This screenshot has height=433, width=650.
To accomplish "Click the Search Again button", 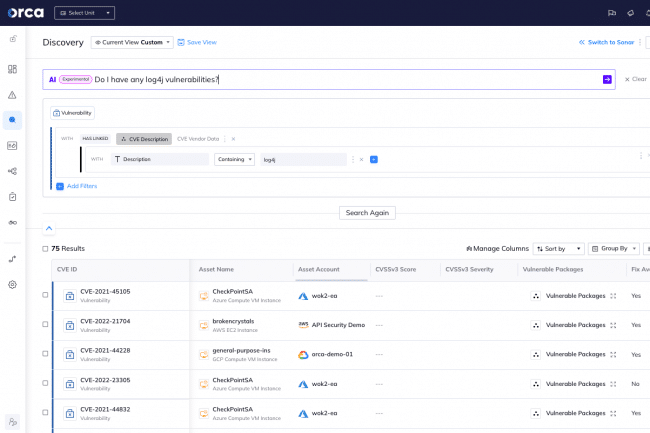I will tap(367, 212).
